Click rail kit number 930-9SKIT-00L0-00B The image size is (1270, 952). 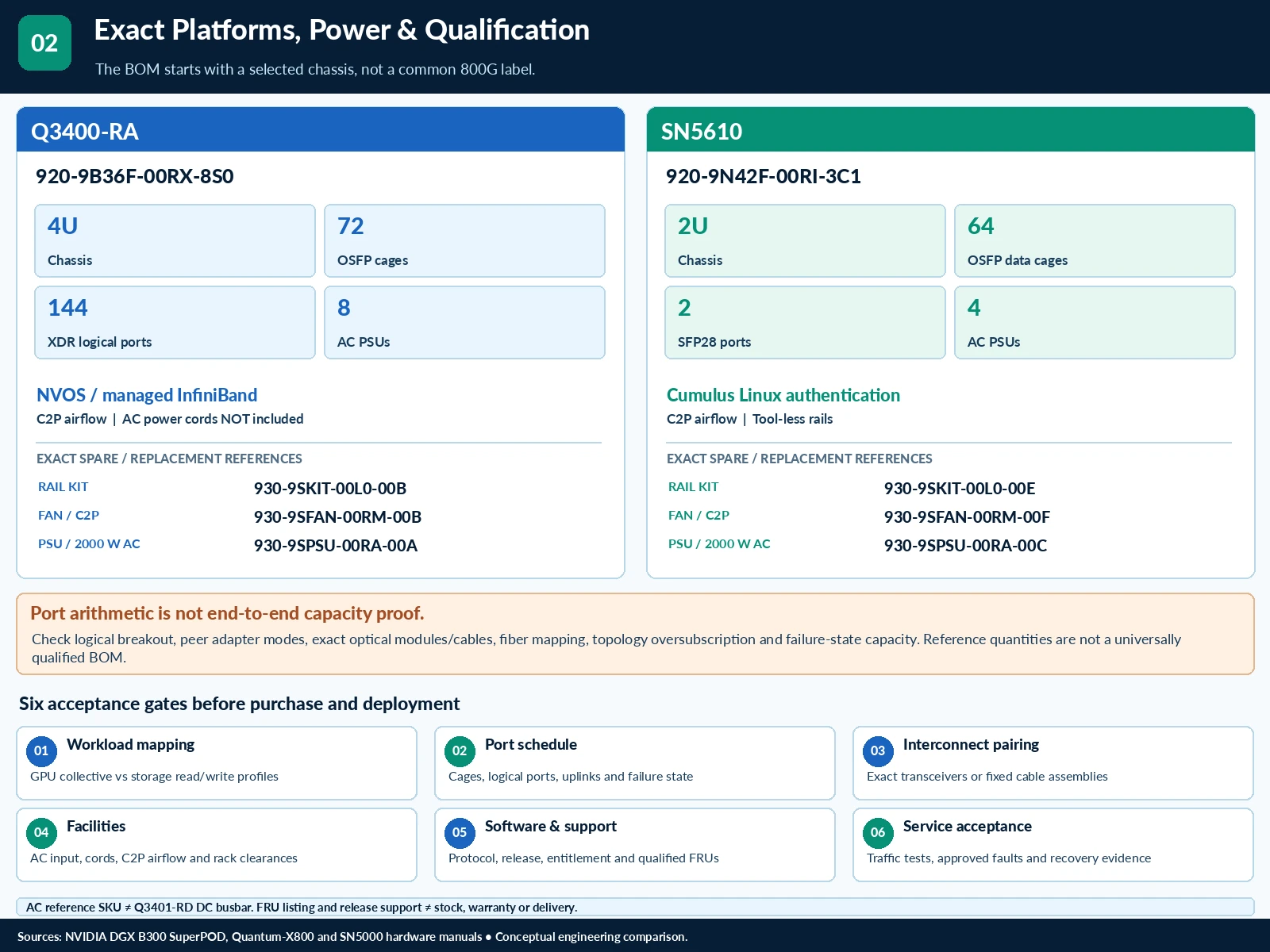330,489
